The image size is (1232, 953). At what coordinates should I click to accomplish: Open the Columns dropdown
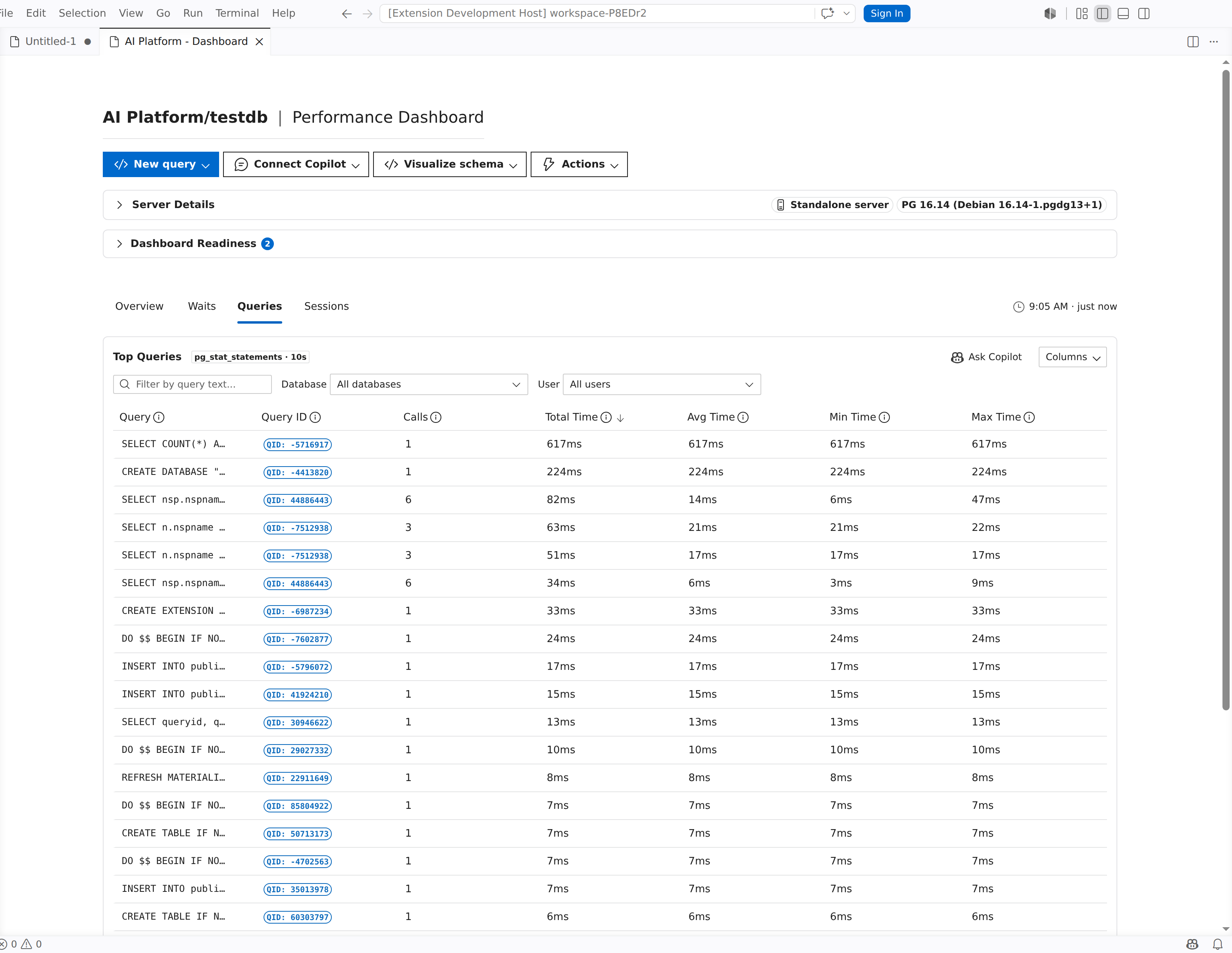1072,357
